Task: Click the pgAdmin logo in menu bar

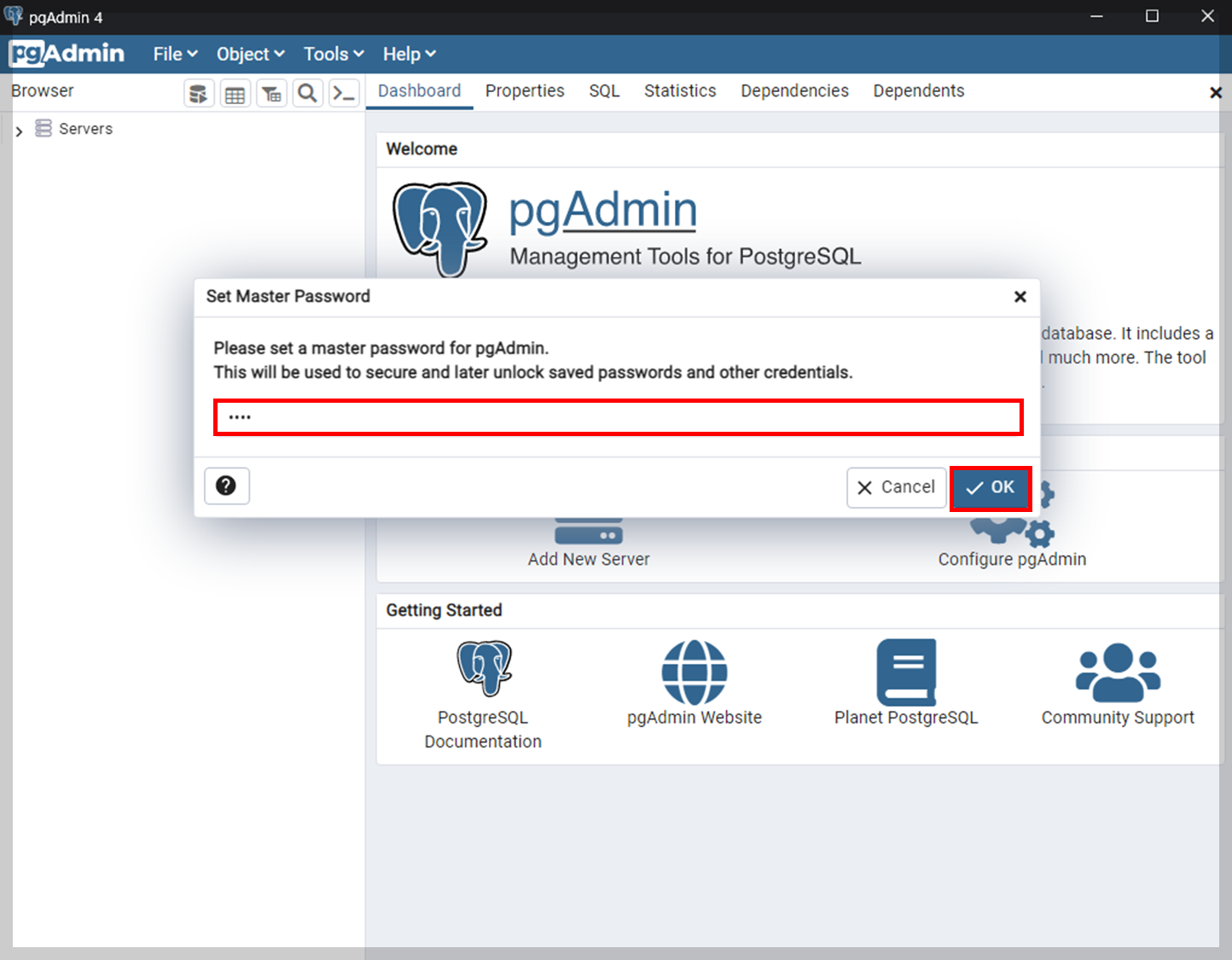Action: [67, 54]
